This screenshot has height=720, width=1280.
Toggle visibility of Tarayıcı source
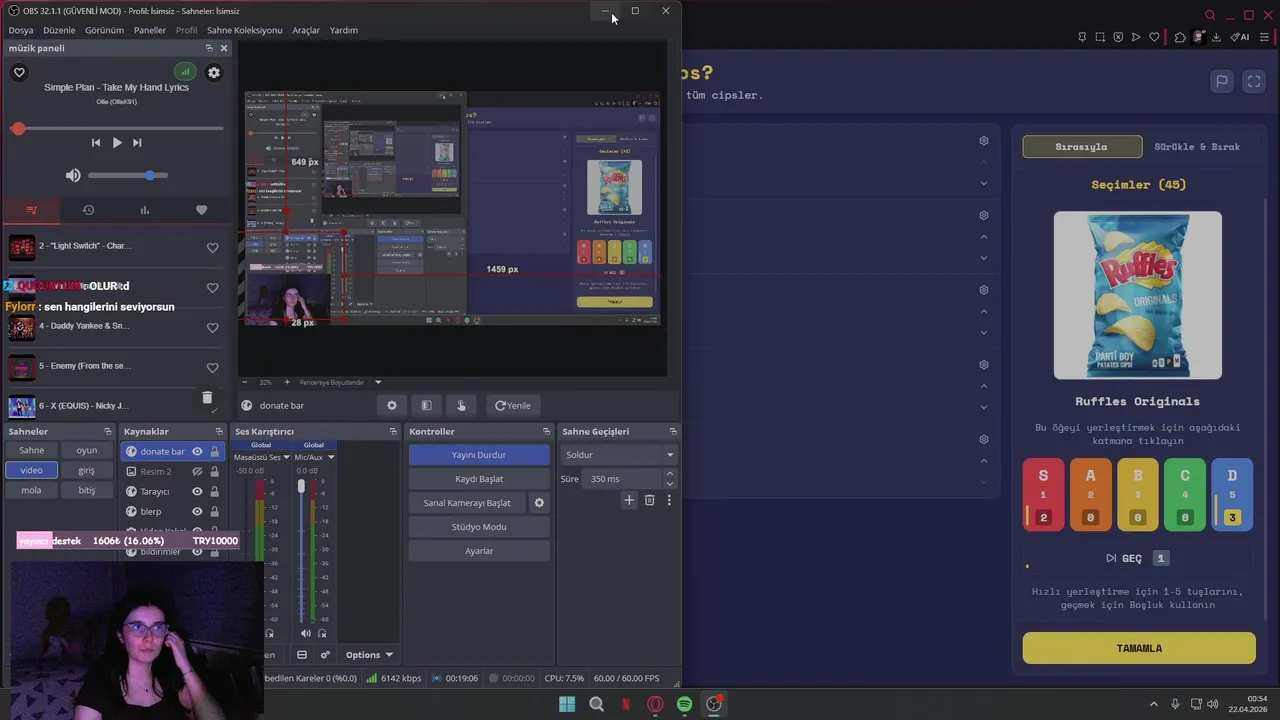[197, 491]
